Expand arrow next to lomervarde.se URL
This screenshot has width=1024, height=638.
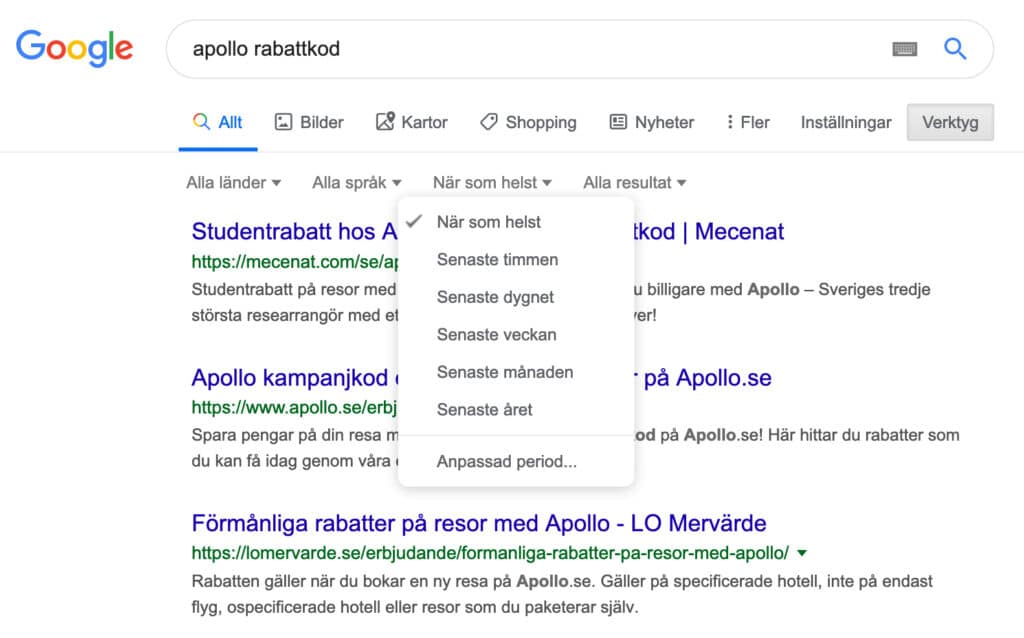point(802,553)
